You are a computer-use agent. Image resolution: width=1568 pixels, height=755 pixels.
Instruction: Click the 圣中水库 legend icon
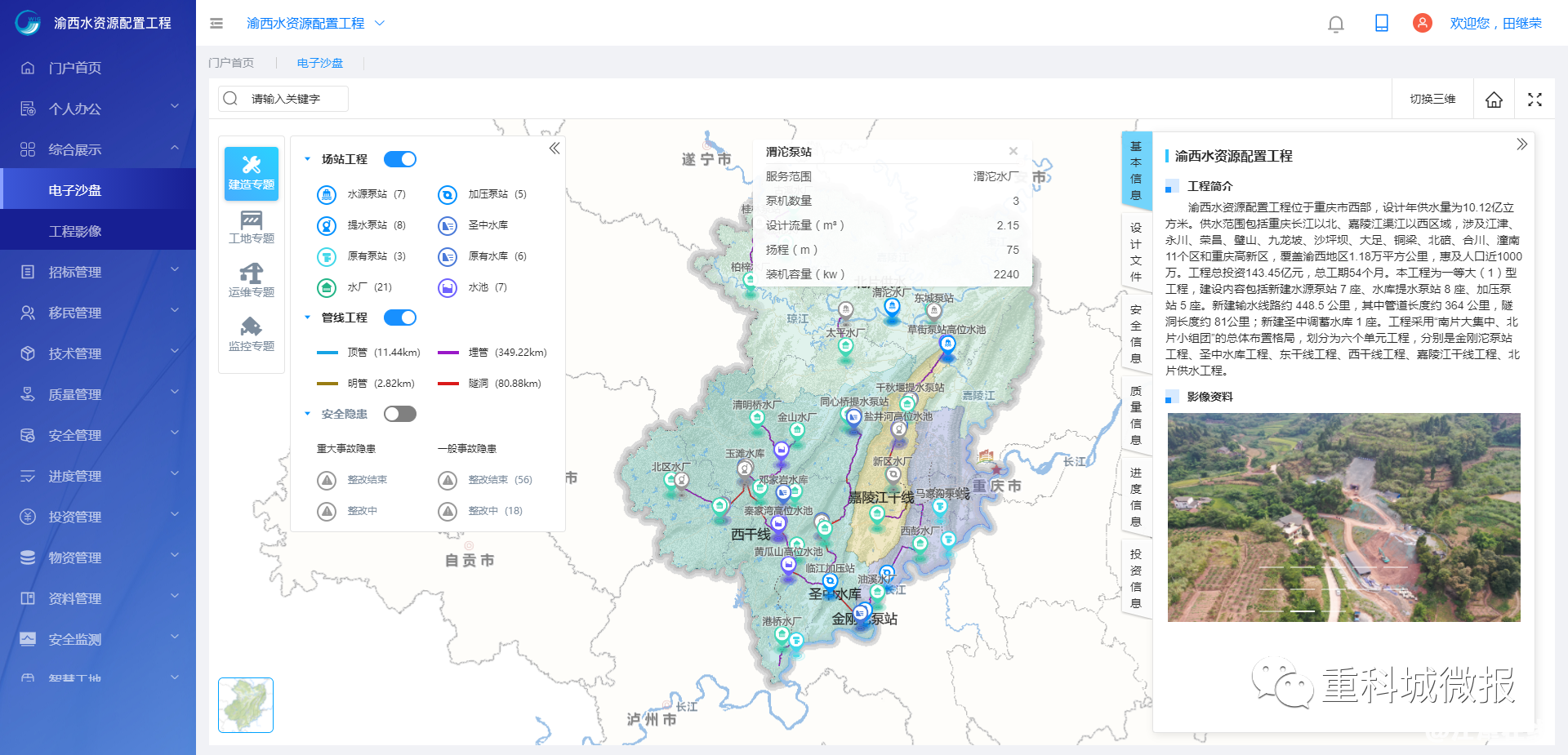tap(448, 225)
